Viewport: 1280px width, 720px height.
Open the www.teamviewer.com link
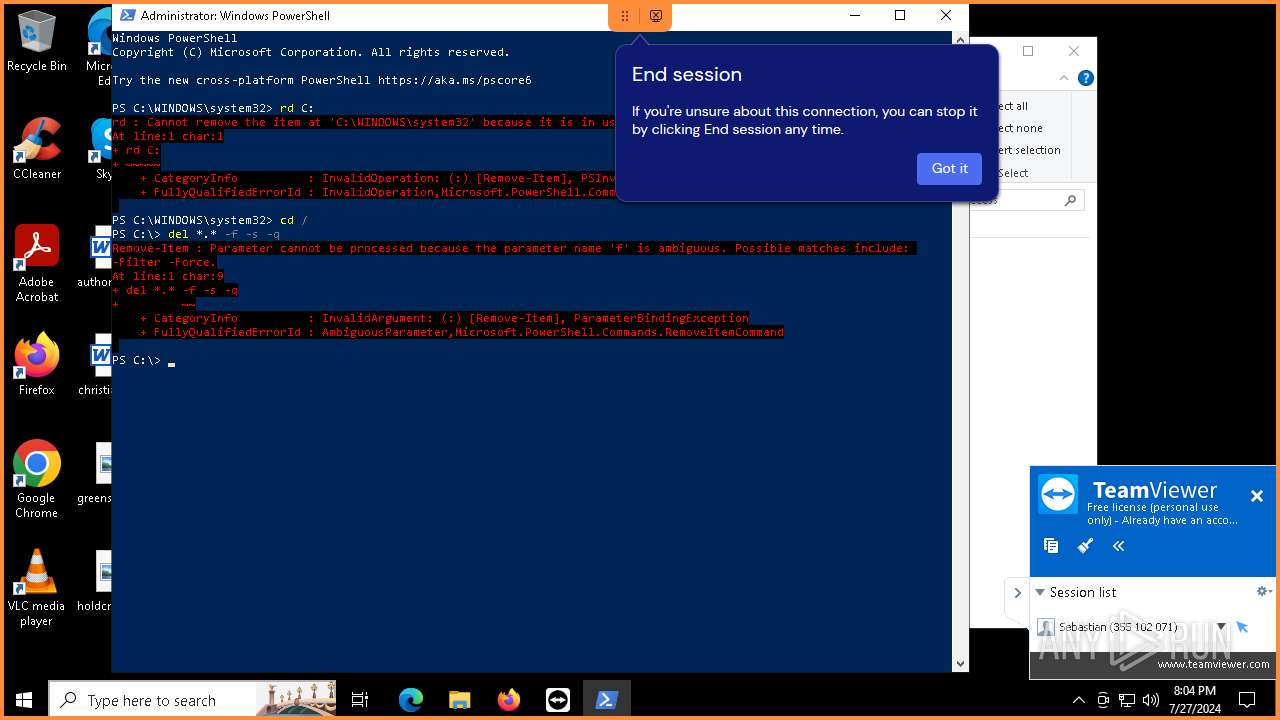1213,664
